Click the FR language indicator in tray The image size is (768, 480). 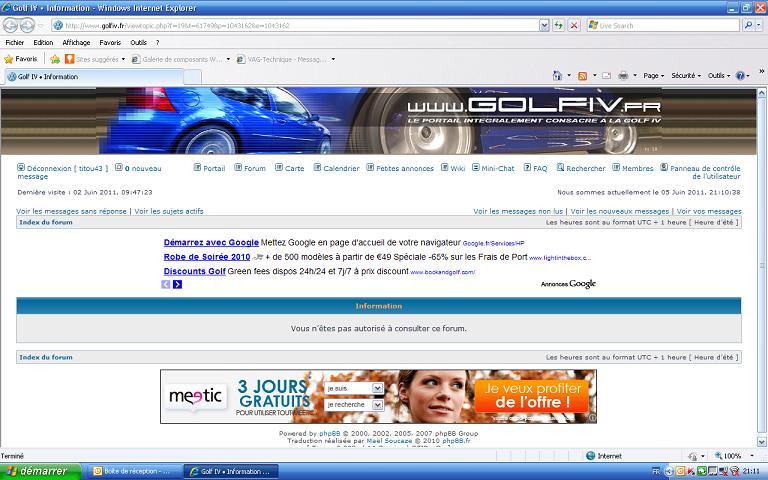(656, 471)
